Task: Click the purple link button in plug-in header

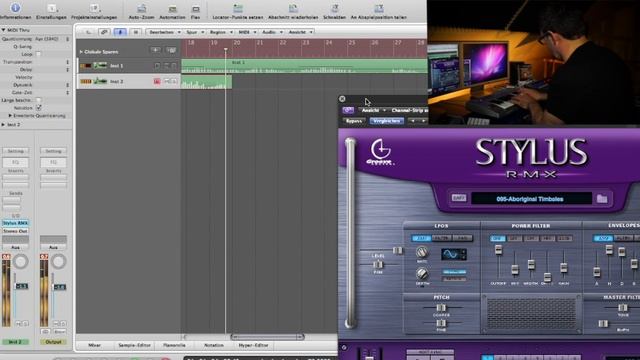Action: click(348, 110)
